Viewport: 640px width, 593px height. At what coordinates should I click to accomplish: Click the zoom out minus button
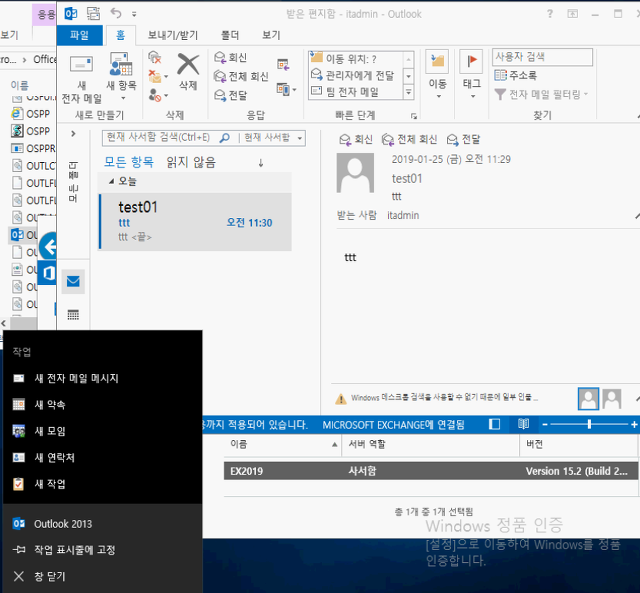pyautogui.click(x=544, y=425)
